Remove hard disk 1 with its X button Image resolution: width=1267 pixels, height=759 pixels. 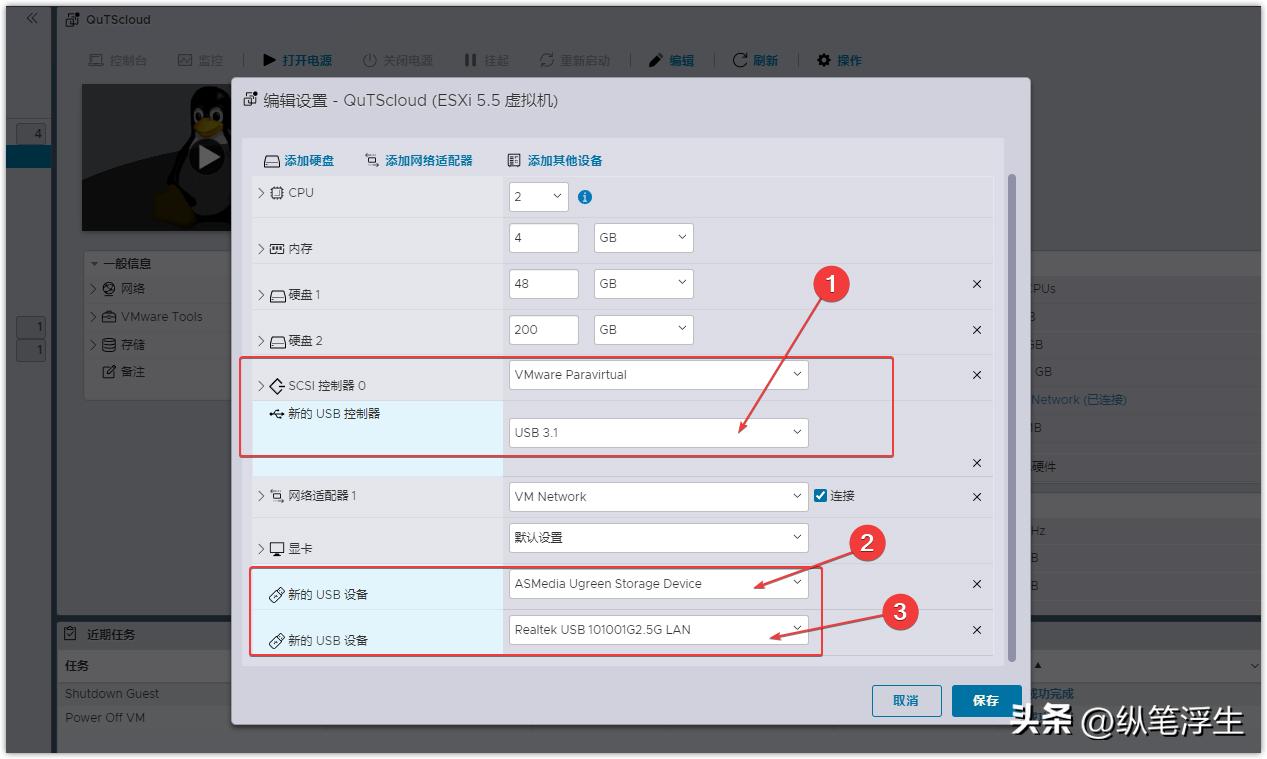coord(976,284)
